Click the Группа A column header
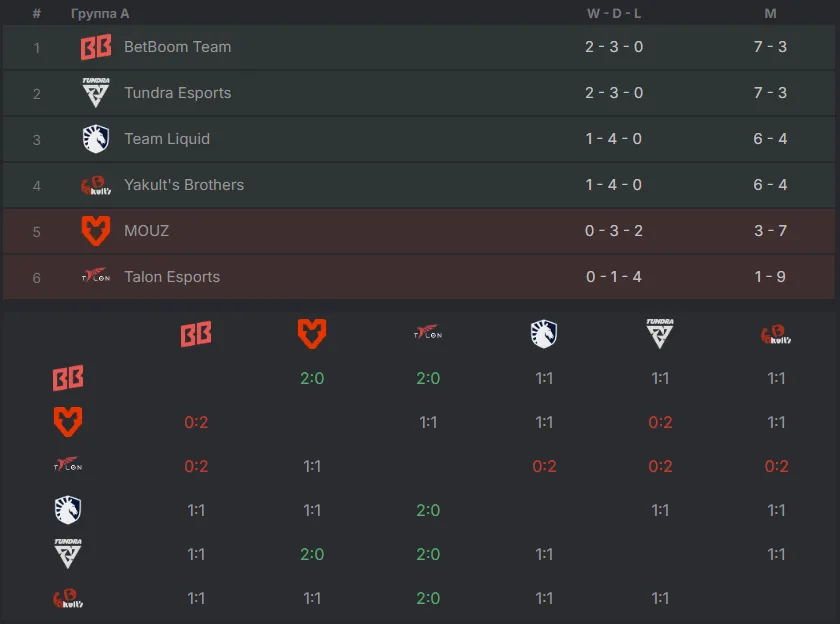Viewport: 840px width, 624px height. coord(100,13)
